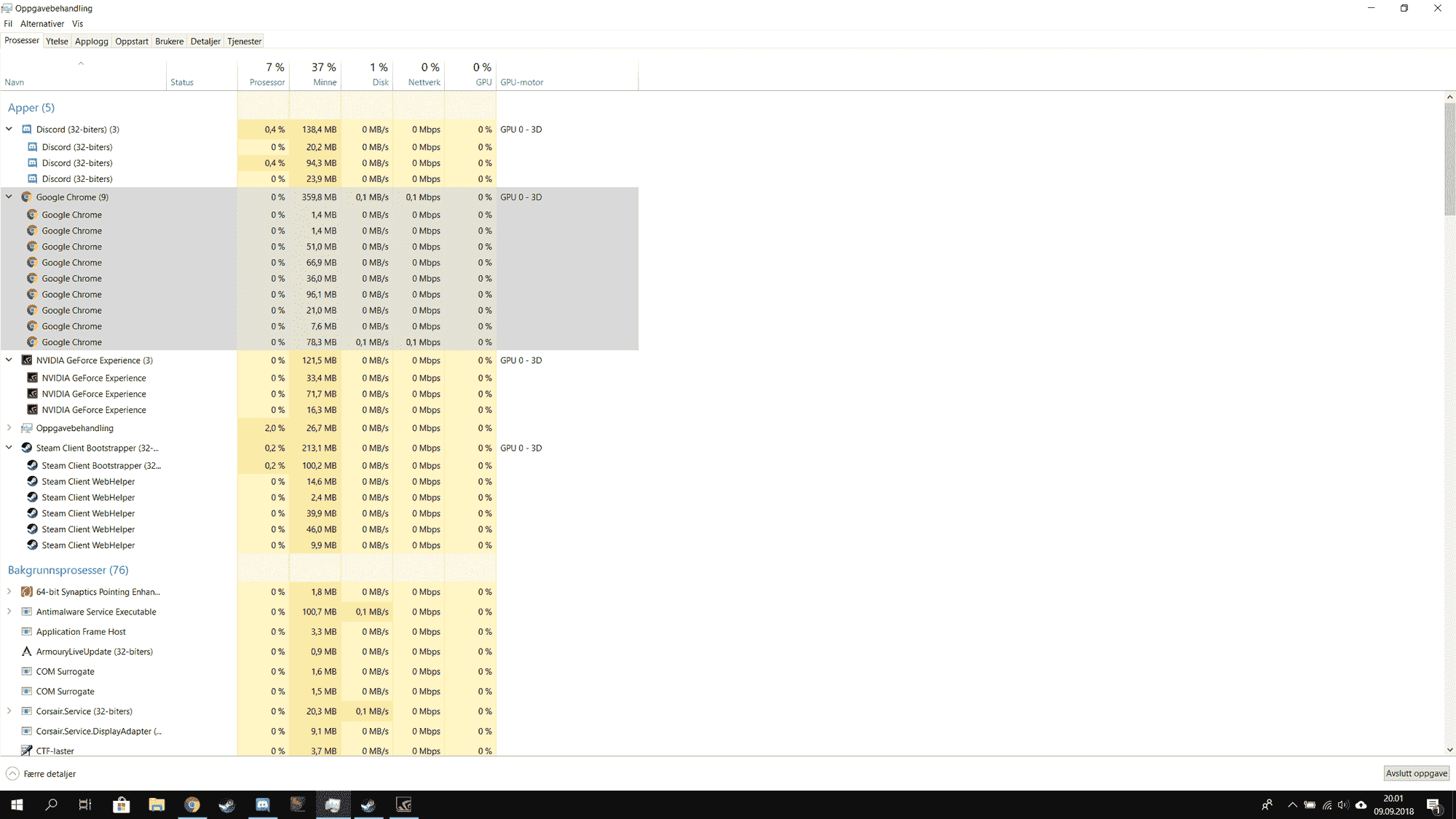Click the Wi-Fi network tray icon
The height and width of the screenshot is (819, 1456).
coord(1327,804)
